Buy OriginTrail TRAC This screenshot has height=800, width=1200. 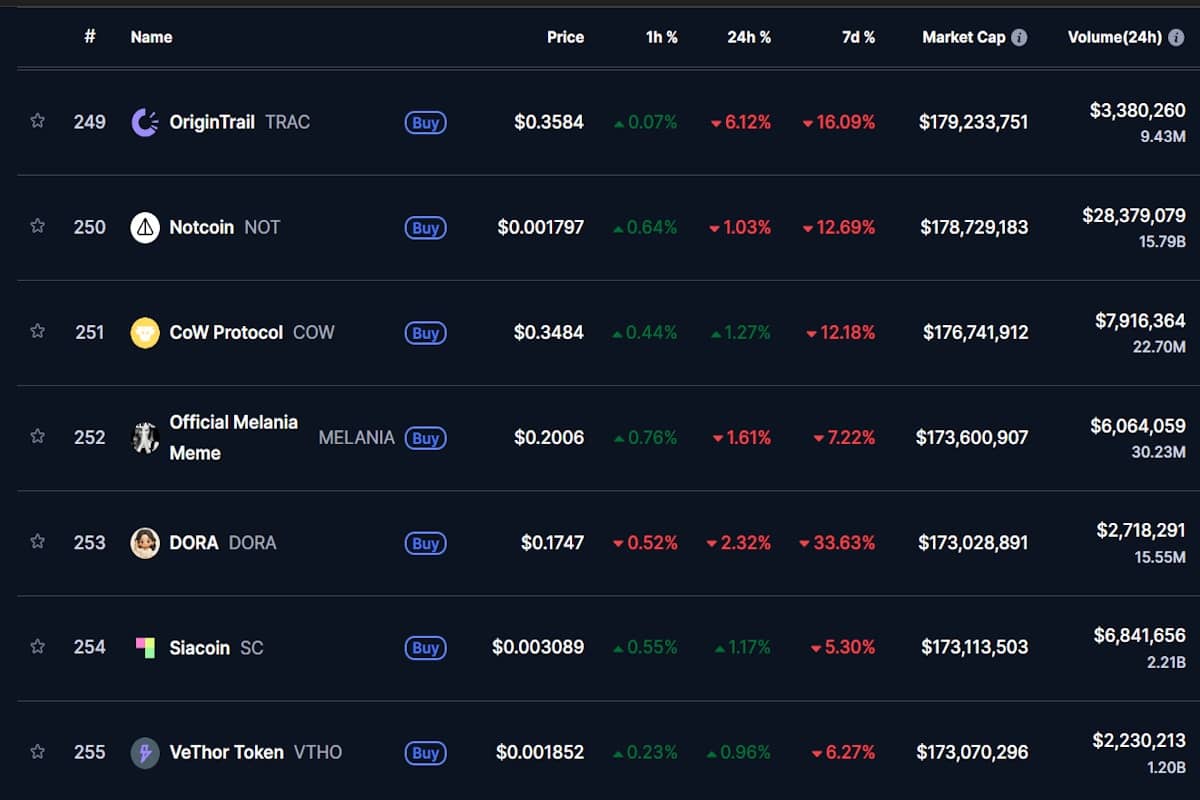(x=425, y=123)
